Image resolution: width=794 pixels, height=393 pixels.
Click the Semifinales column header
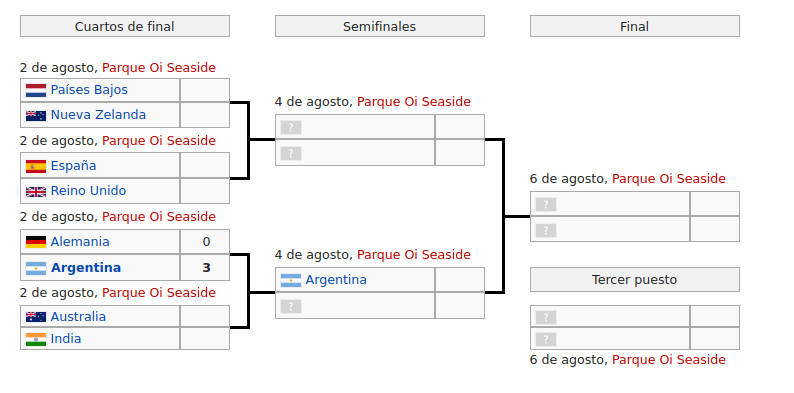click(380, 26)
